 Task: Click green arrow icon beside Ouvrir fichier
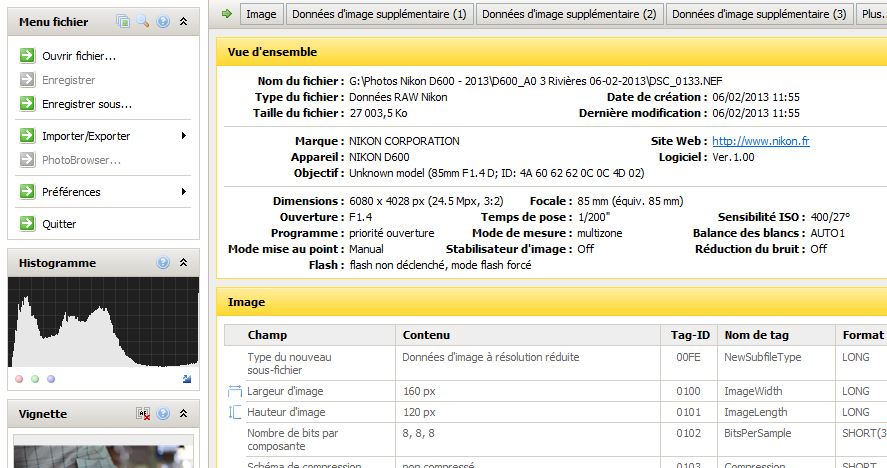27,55
